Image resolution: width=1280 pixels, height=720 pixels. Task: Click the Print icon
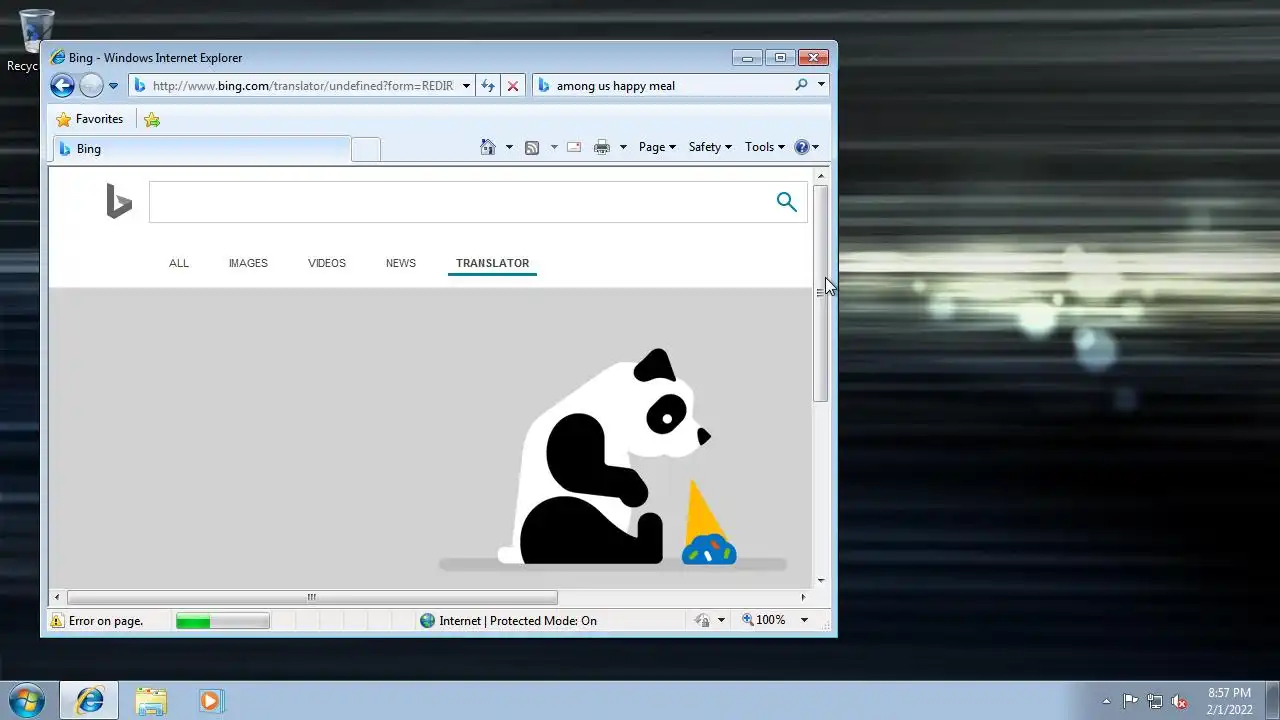(602, 147)
